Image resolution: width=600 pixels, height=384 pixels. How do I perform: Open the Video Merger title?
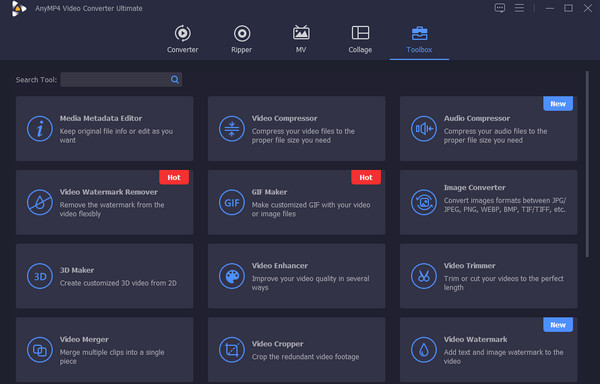pyautogui.click(x=84, y=339)
